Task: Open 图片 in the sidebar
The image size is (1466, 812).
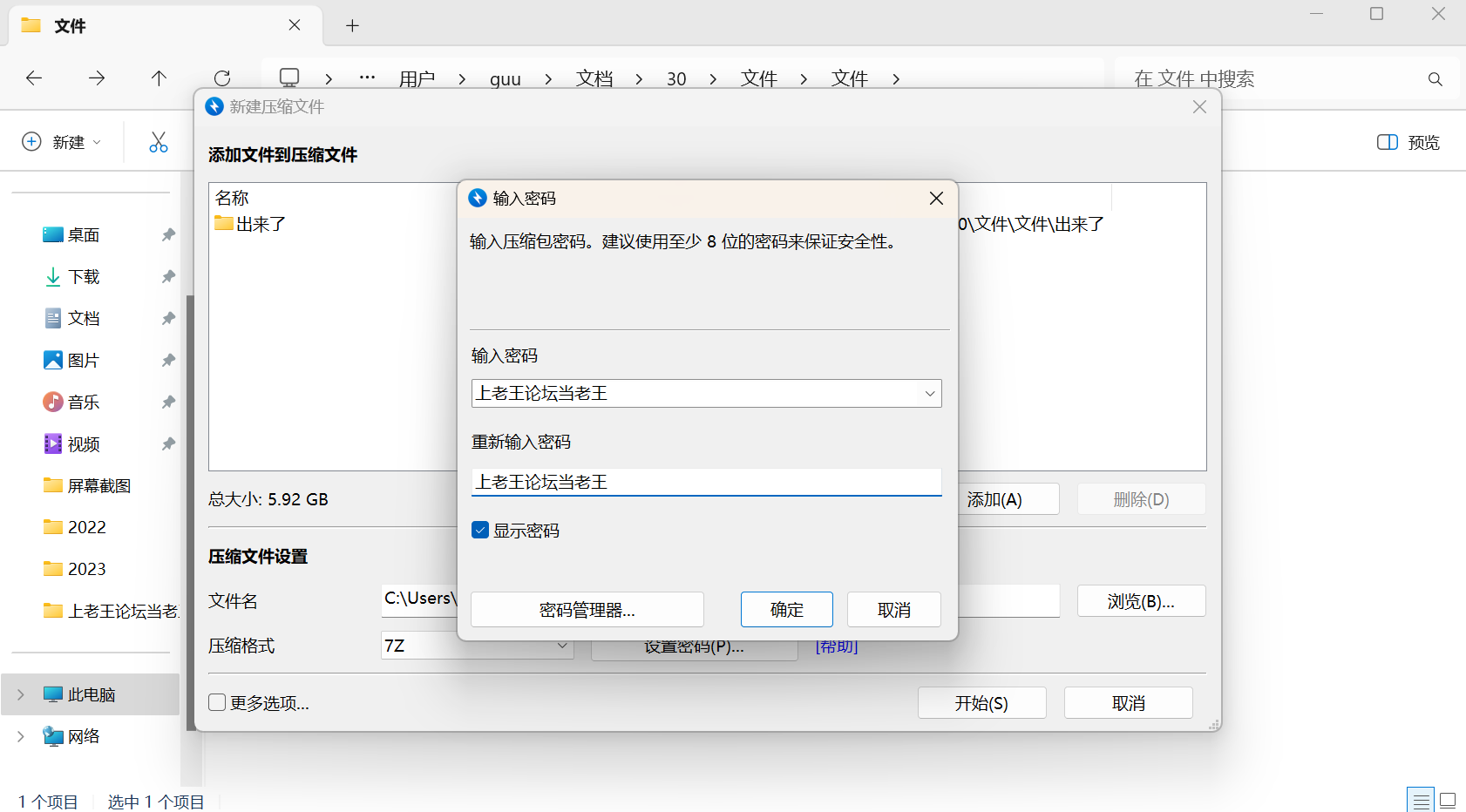Action: [x=84, y=360]
